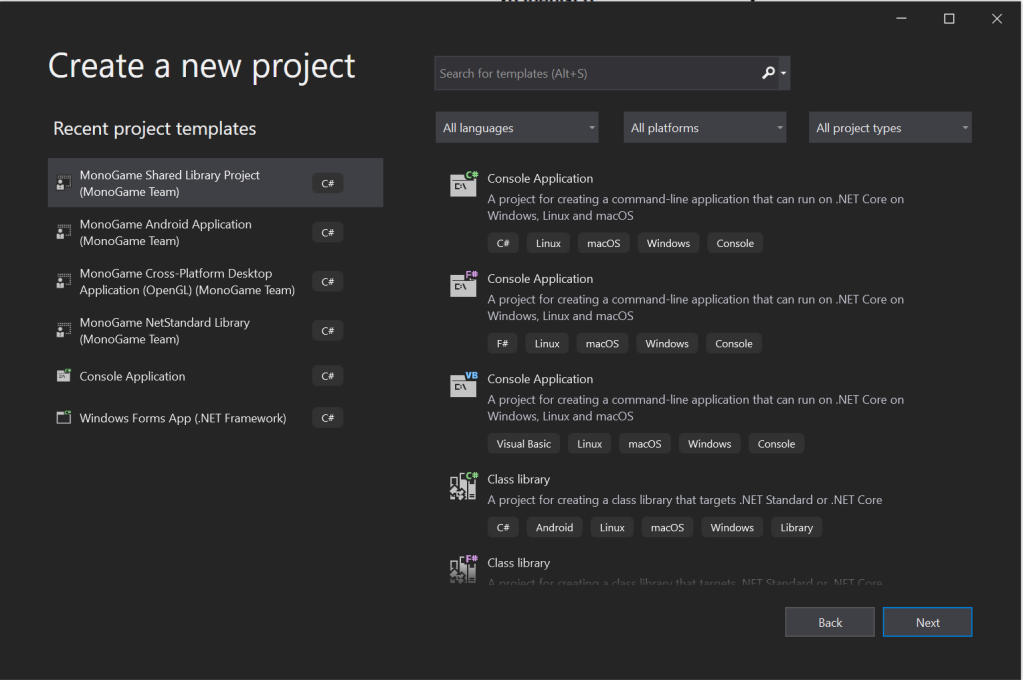Click the Console tag in the Visual Basic row
This screenshot has width=1023, height=680.
[776, 444]
